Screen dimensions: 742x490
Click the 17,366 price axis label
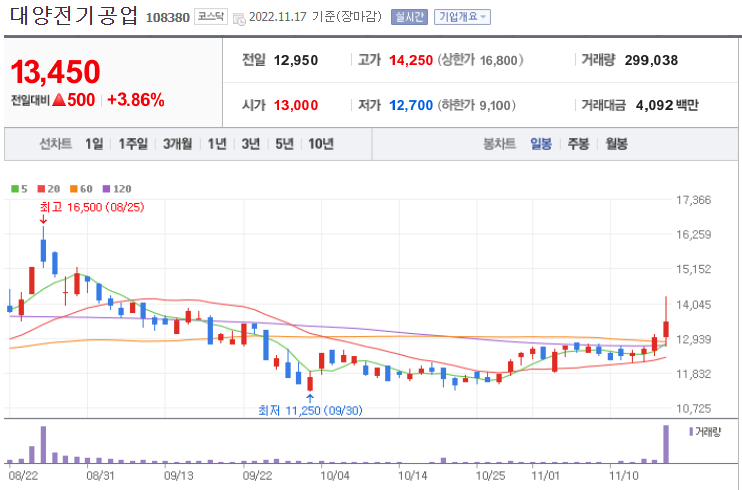(x=693, y=200)
